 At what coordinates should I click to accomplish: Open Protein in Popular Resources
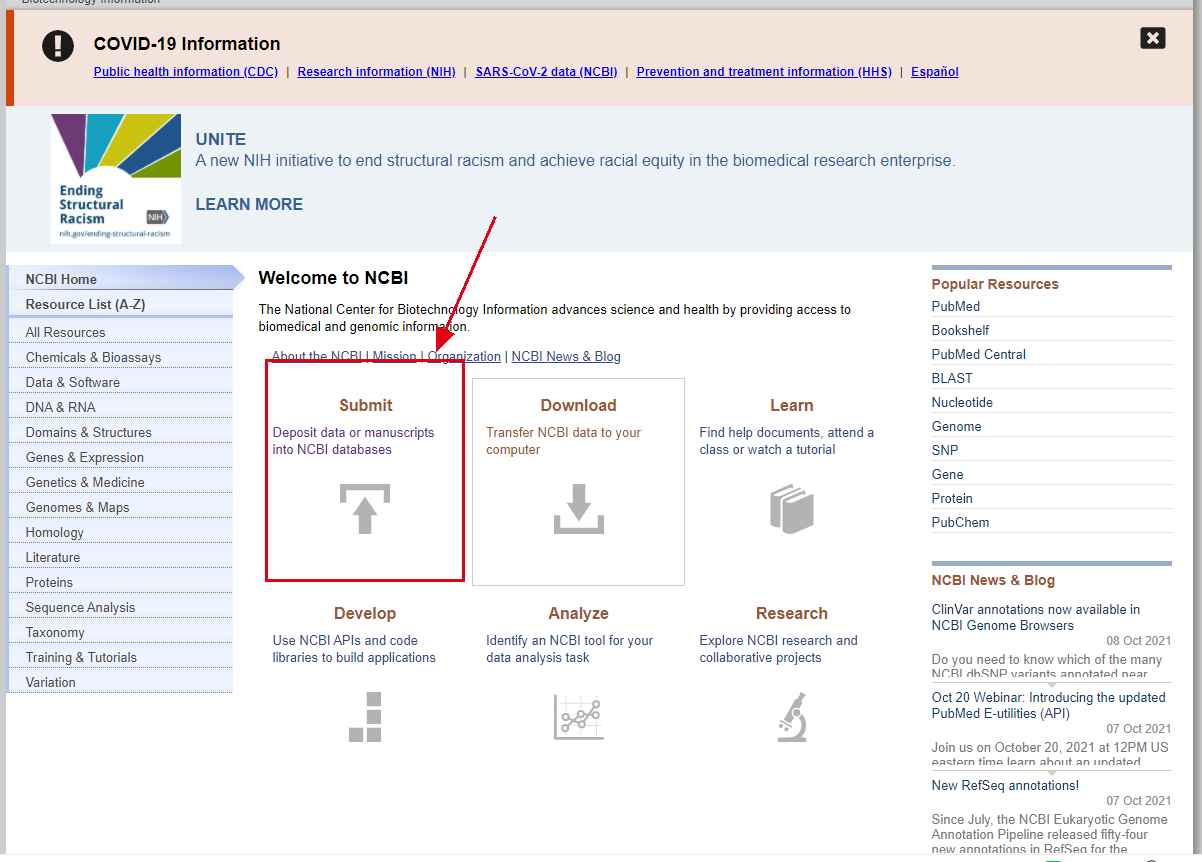[x=952, y=498]
